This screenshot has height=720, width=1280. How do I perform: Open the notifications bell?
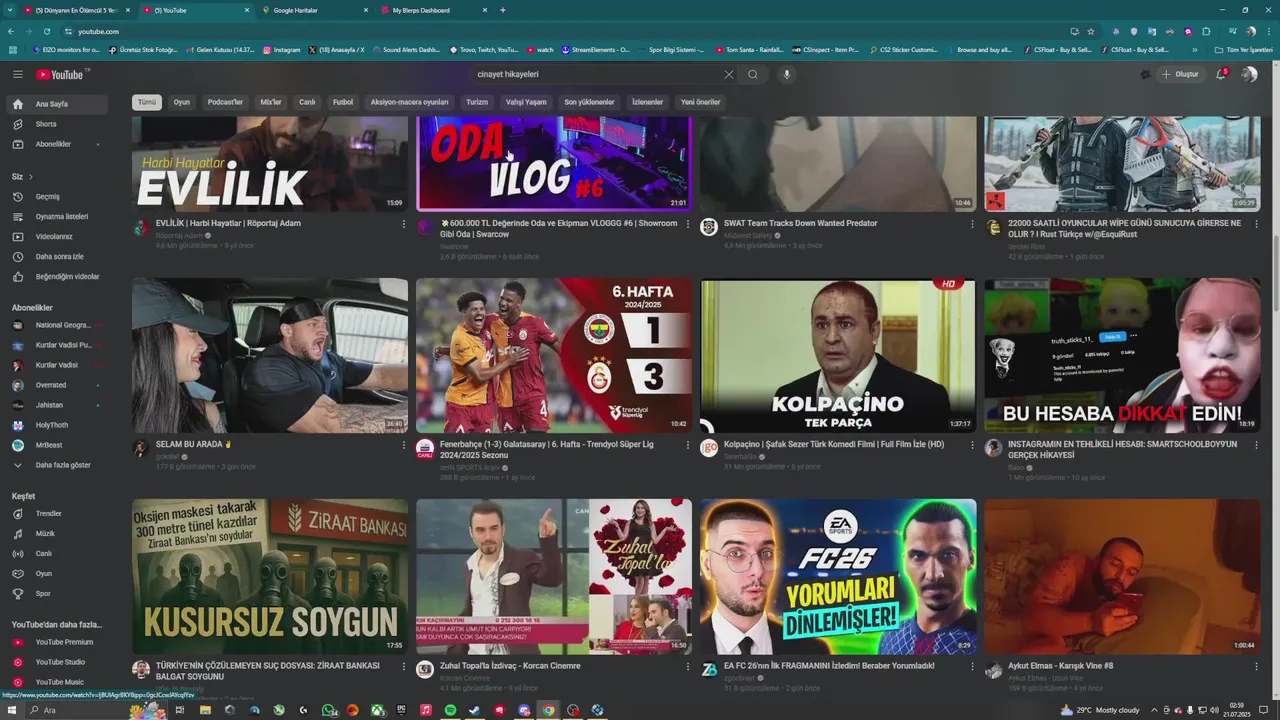1221,74
